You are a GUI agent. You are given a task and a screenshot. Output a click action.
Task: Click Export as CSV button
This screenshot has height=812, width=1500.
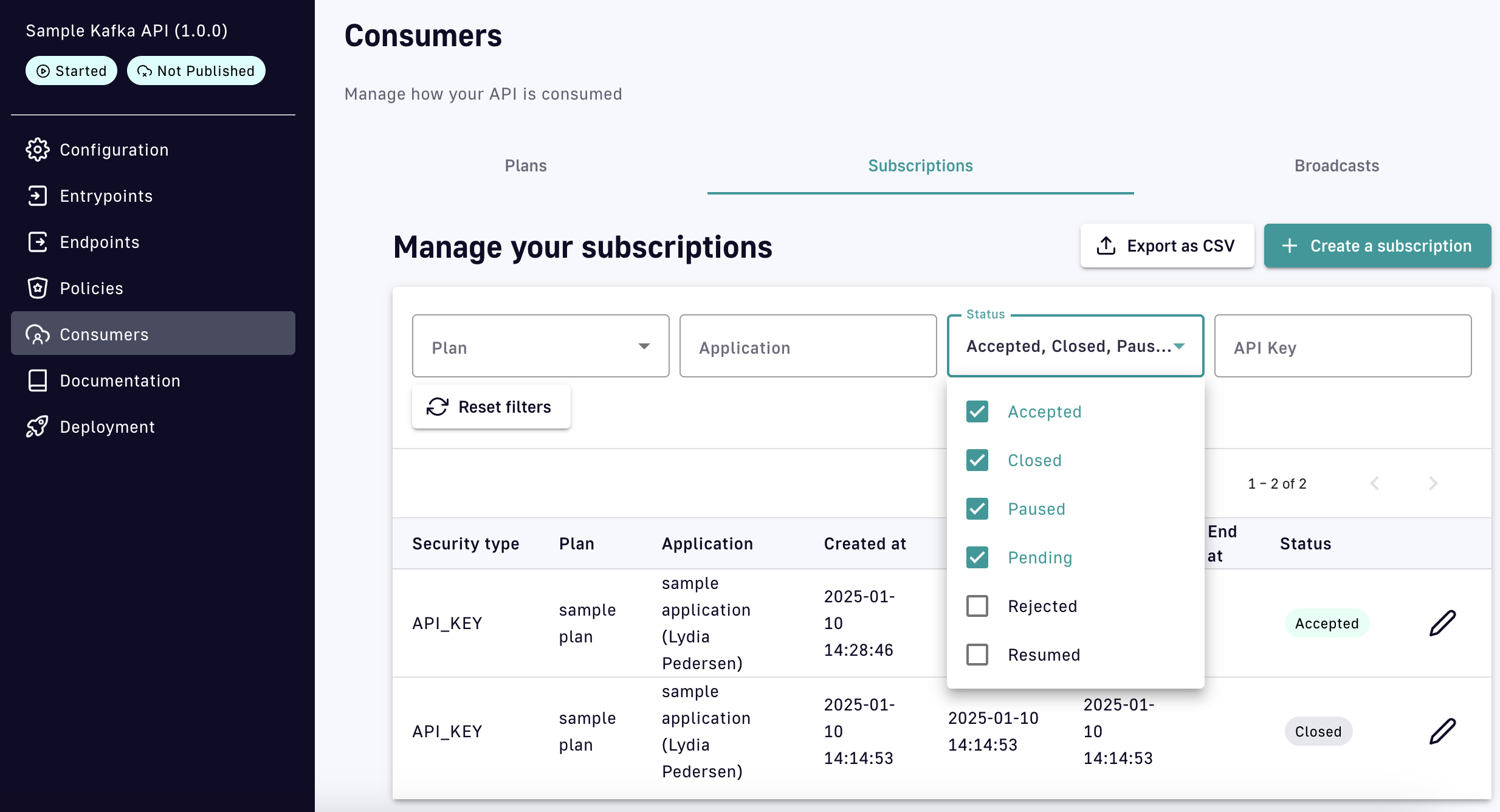tap(1167, 246)
